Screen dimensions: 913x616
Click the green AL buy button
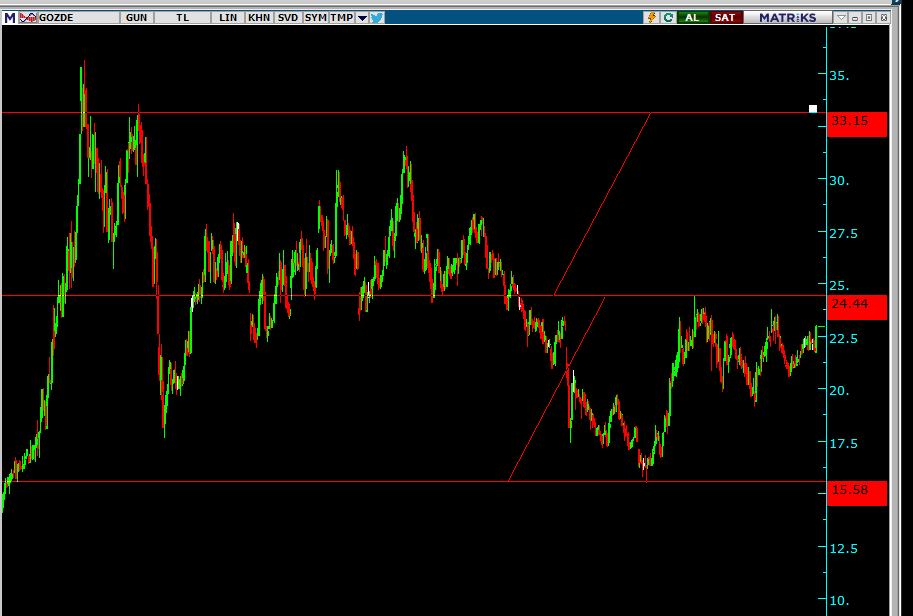click(x=692, y=17)
